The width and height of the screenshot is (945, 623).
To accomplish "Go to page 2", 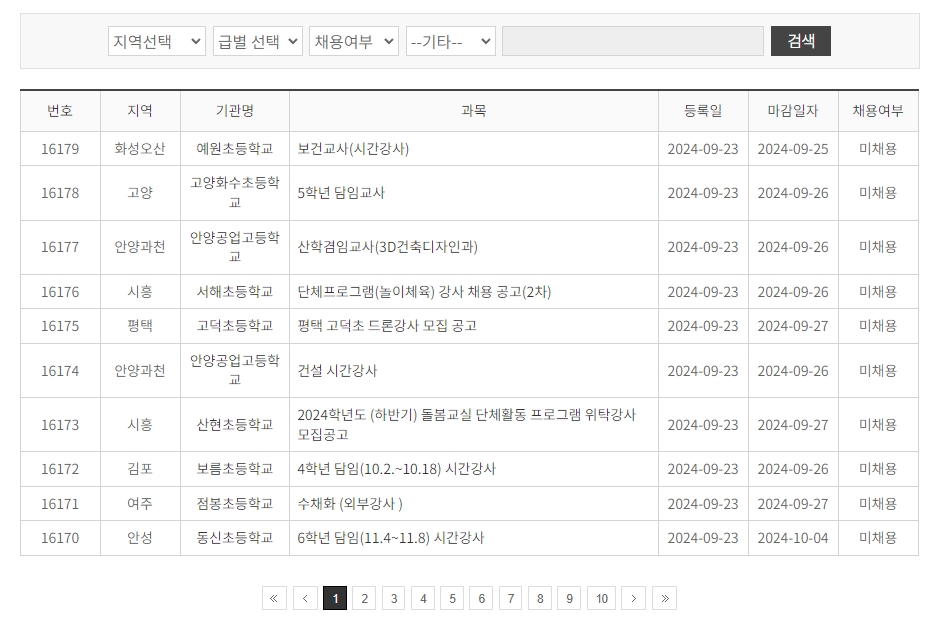I will (364, 598).
